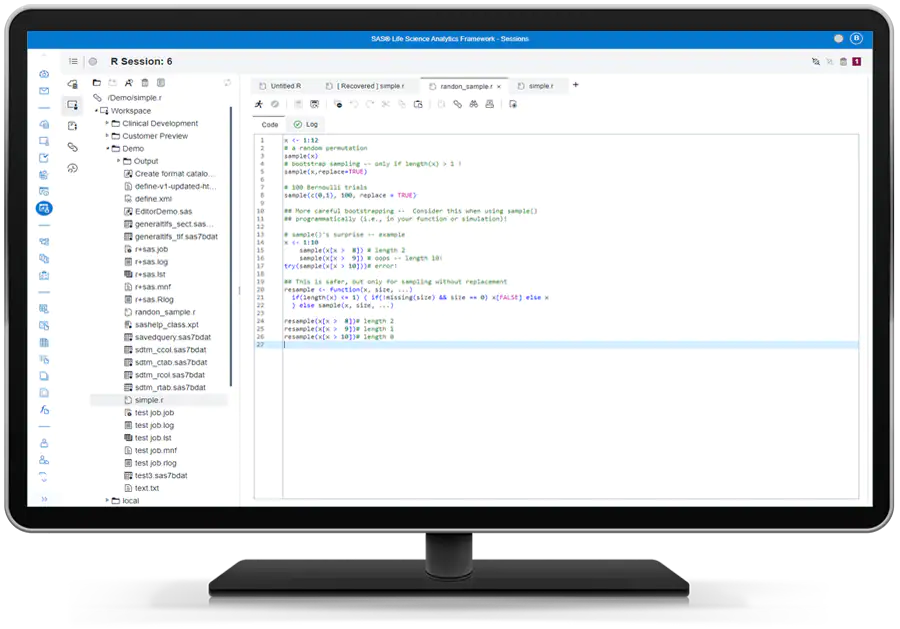Viewport: 900px width, 629px height.
Task: Select randon_sample.r in the file tree
Action: 165,312
